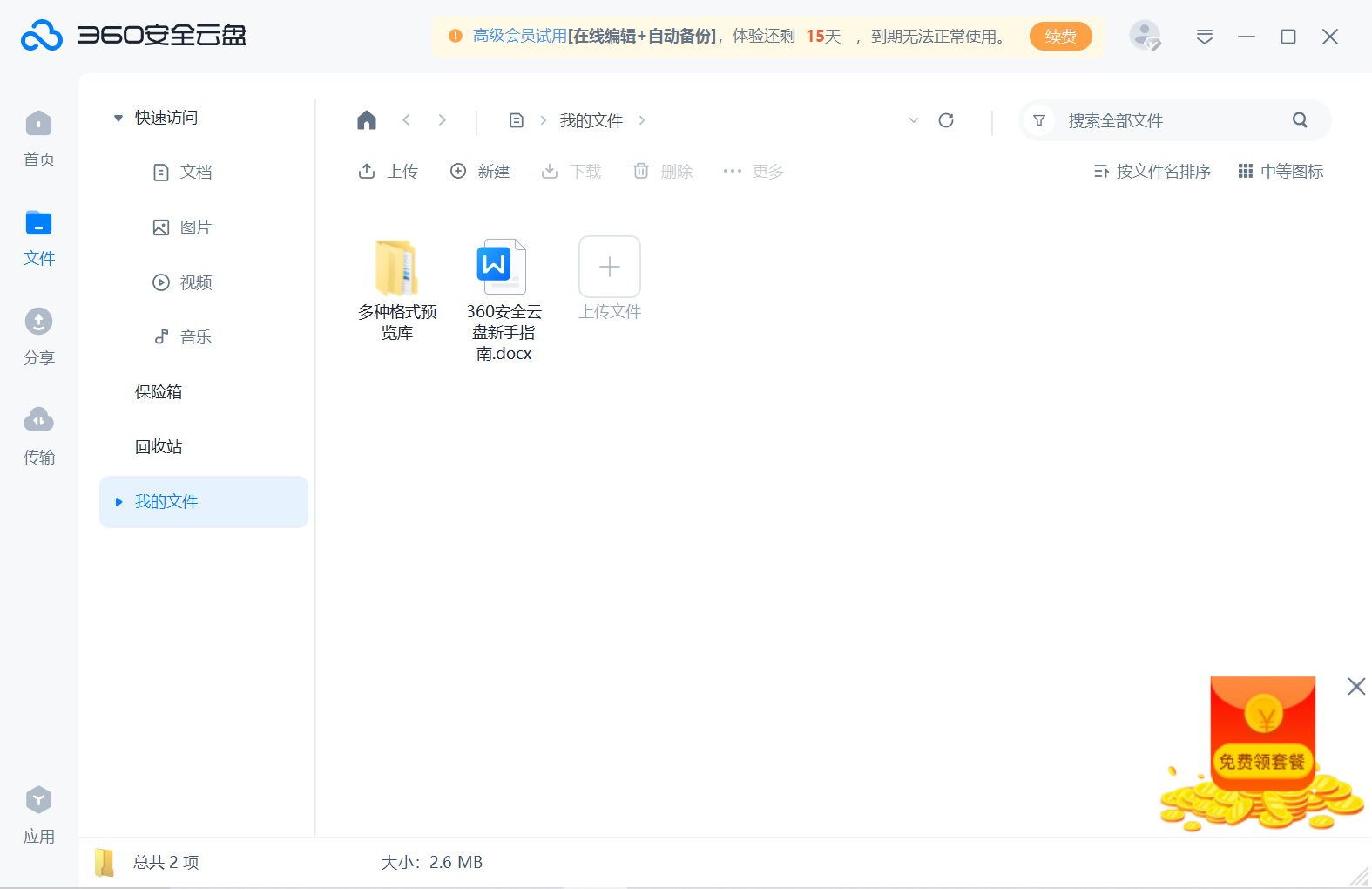Viewport: 1372px width, 889px height.
Task: Click the 360安全云盘 title text
Action: coord(162,36)
